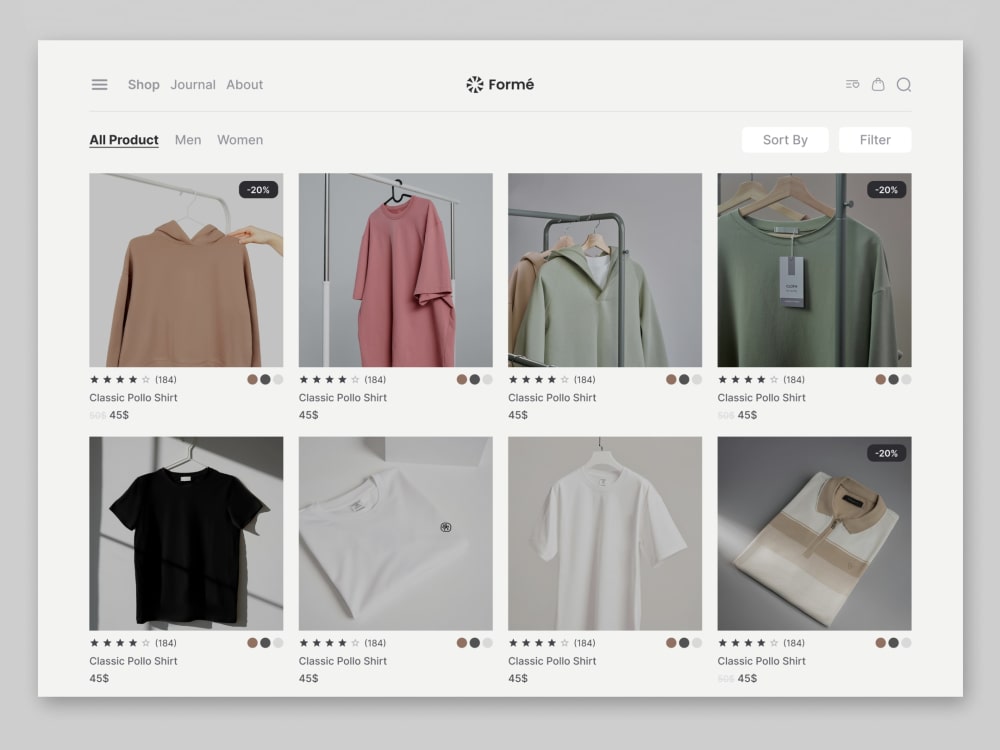Viewport: 1000px width, 750px height.
Task: Open the About nav link
Action: click(244, 85)
